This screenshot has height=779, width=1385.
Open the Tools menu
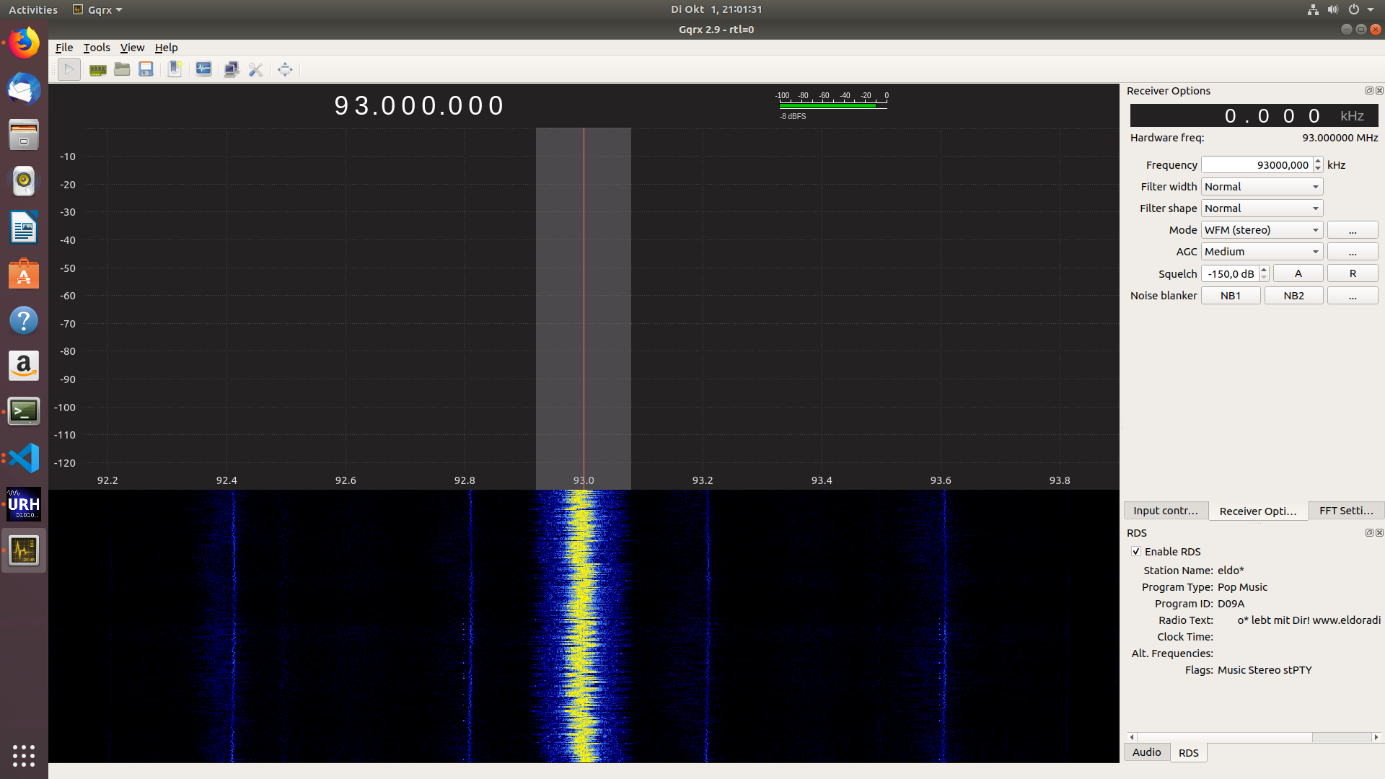[97, 47]
